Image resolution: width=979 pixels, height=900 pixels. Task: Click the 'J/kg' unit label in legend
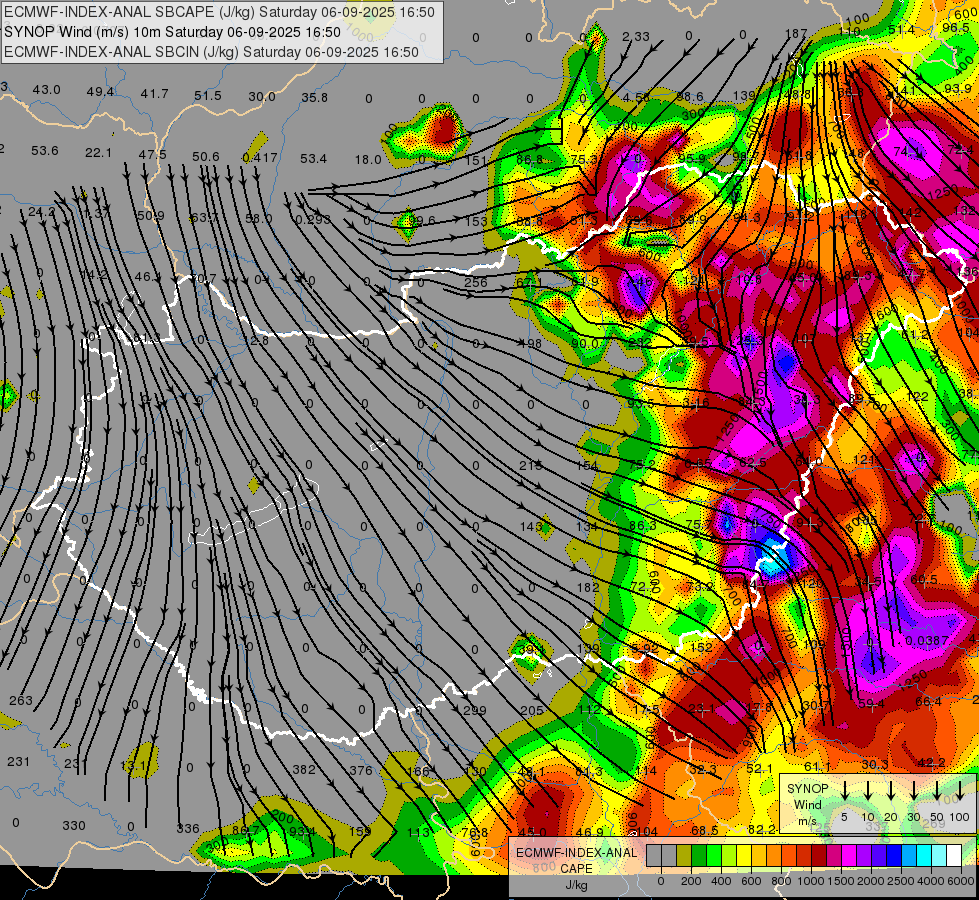(x=576, y=885)
